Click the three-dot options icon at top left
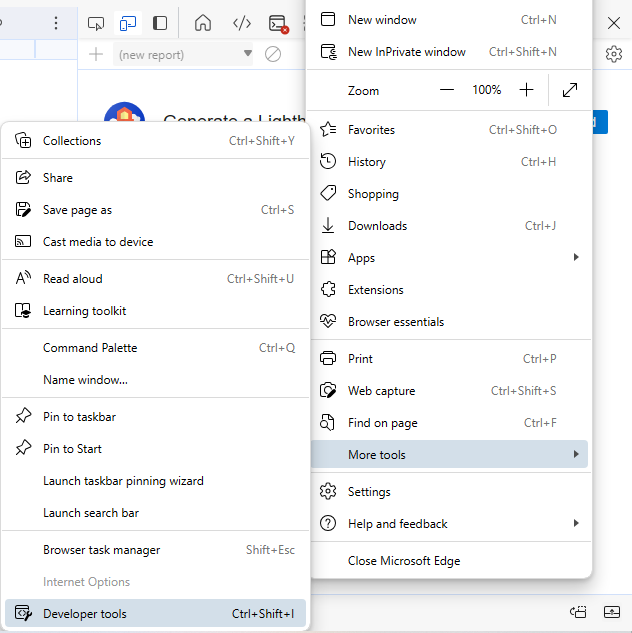 [x=56, y=23]
